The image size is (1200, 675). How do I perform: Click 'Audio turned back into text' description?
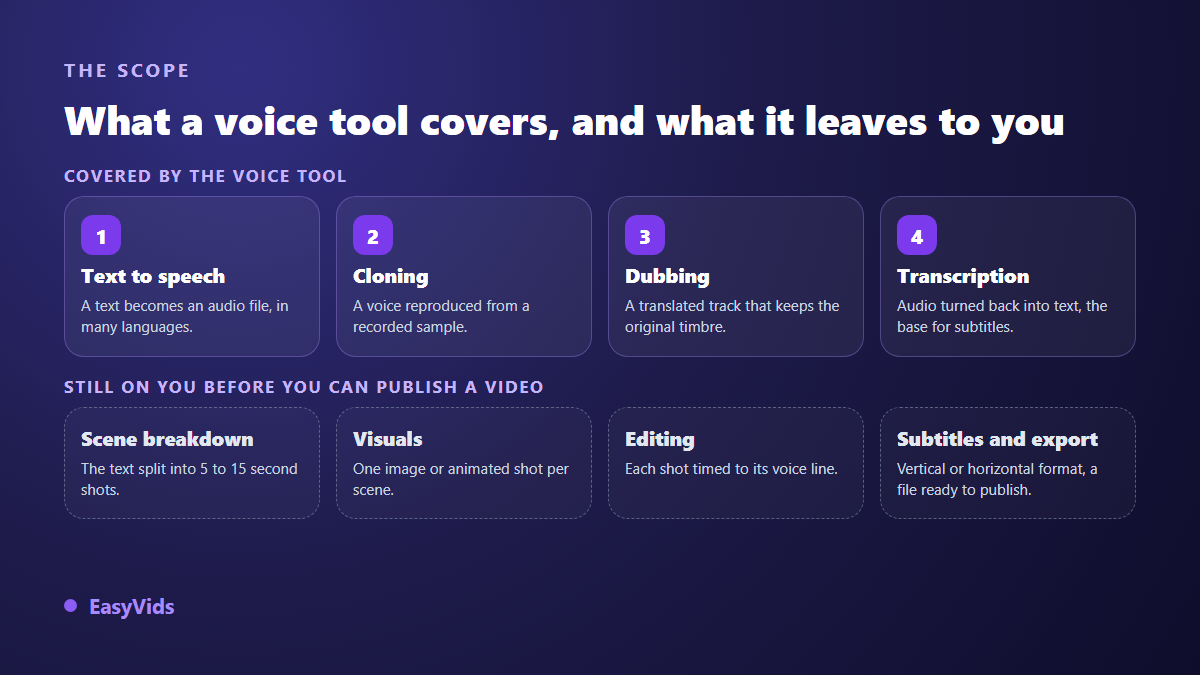(1002, 316)
